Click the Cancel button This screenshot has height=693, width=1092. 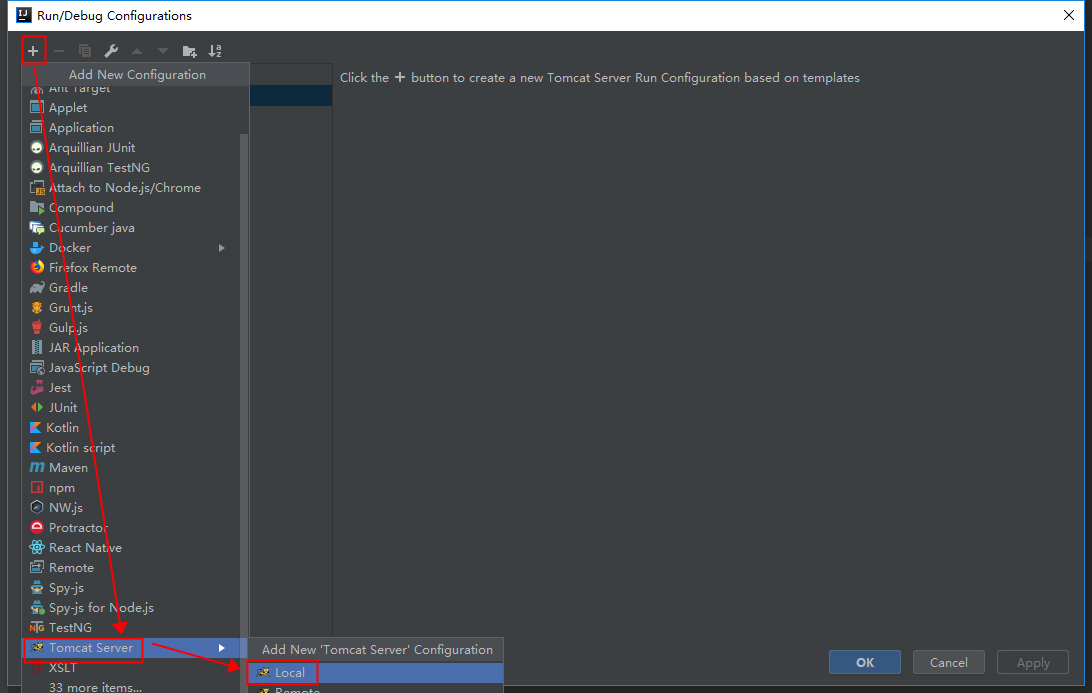(949, 662)
